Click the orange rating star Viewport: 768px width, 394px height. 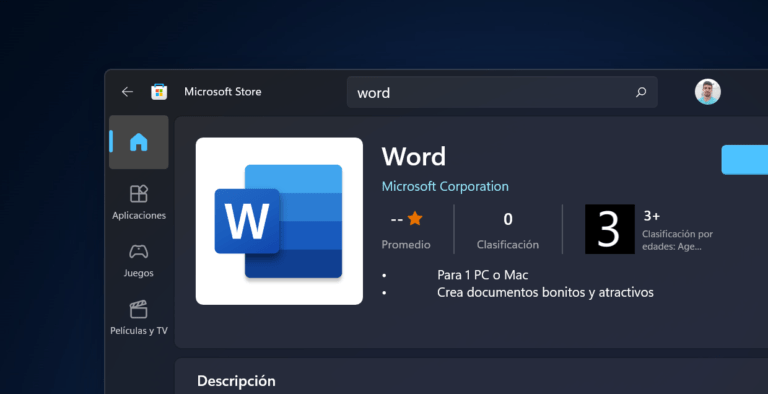click(415, 219)
